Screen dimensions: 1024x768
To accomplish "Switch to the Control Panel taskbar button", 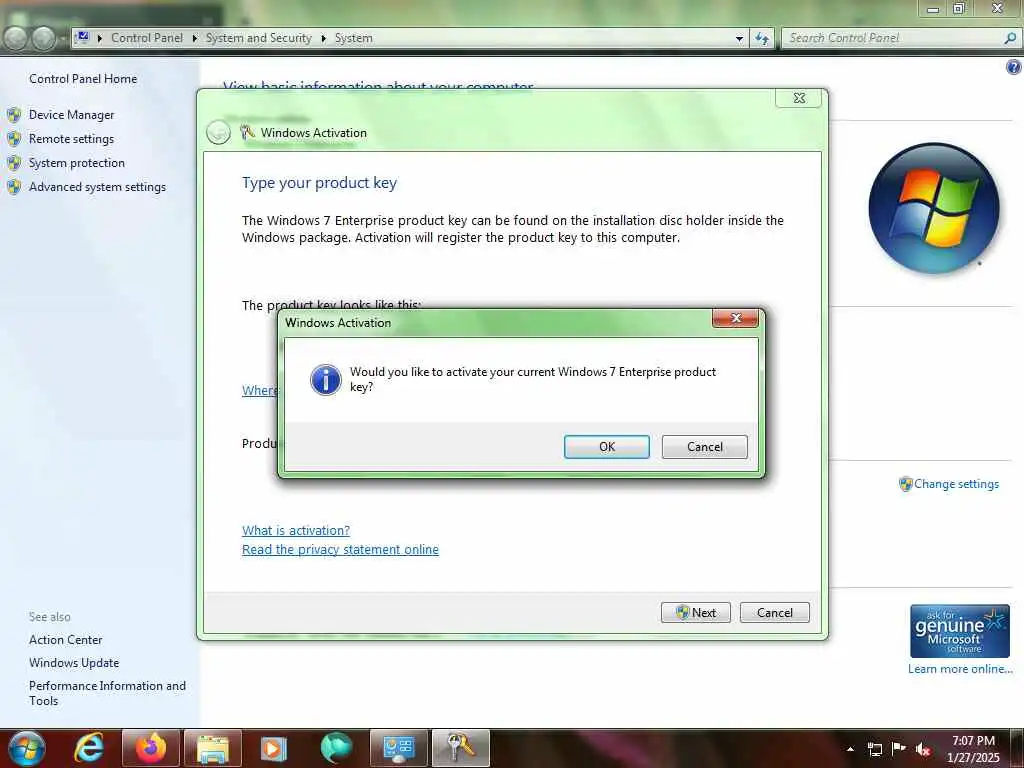I will tap(398, 748).
